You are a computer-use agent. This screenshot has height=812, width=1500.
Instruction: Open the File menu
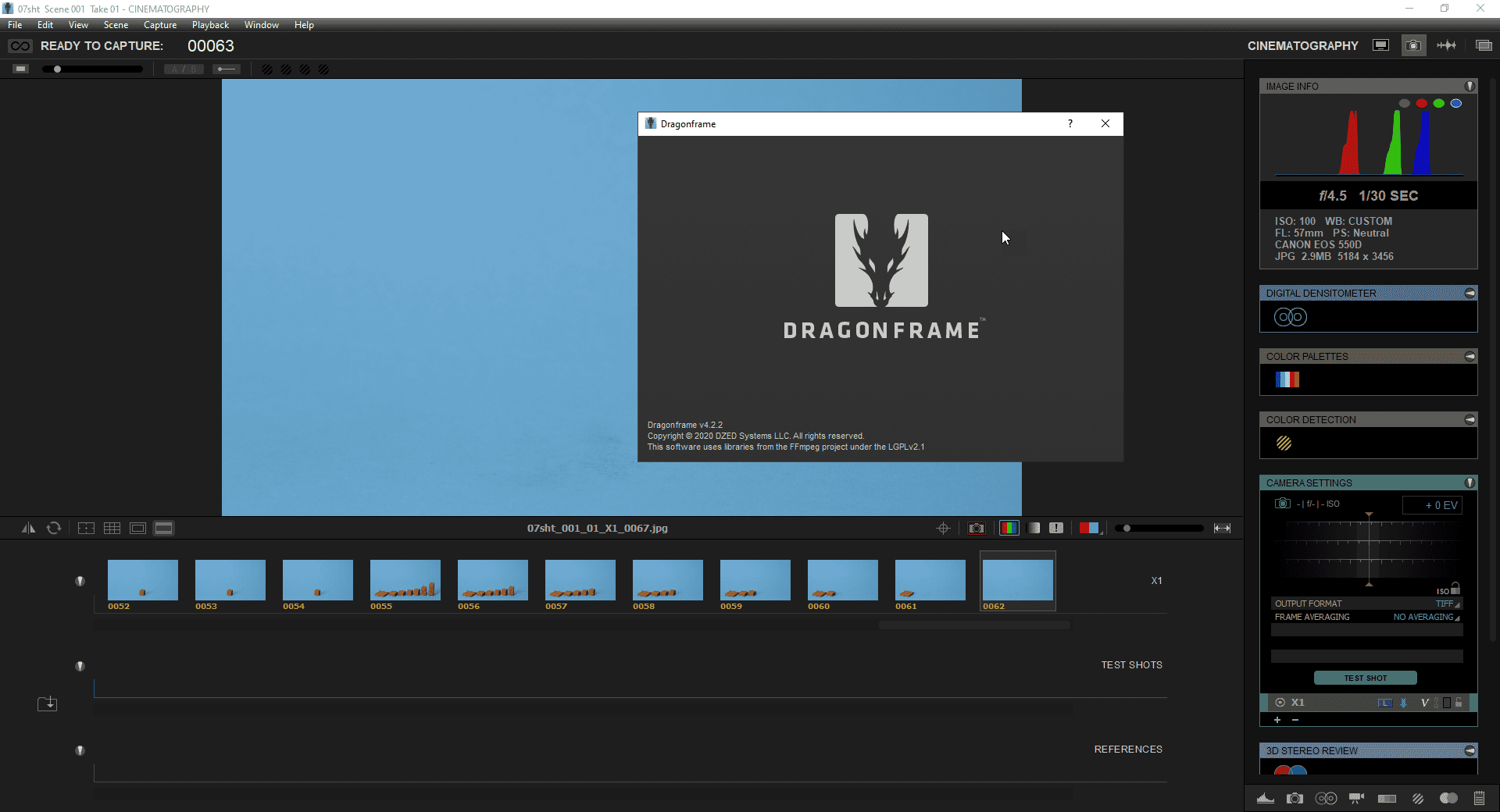15,25
